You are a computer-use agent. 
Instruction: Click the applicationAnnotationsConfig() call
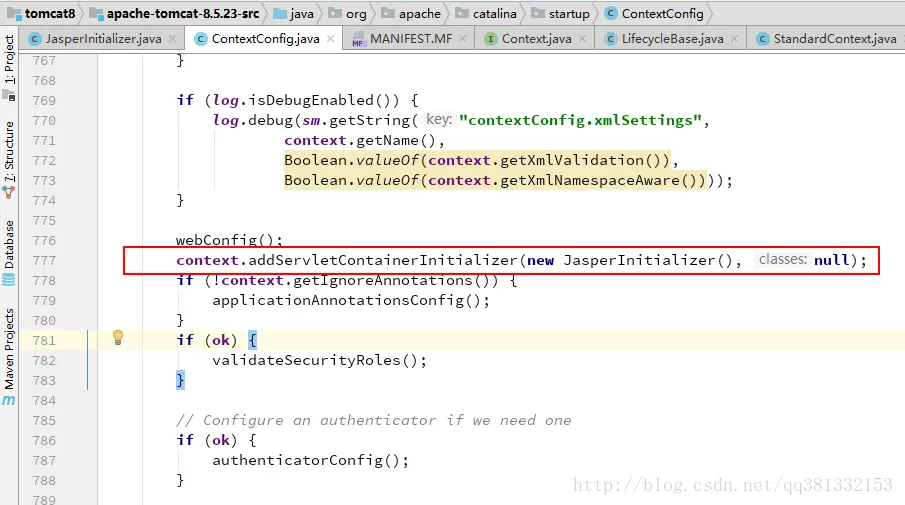[350, 300]
